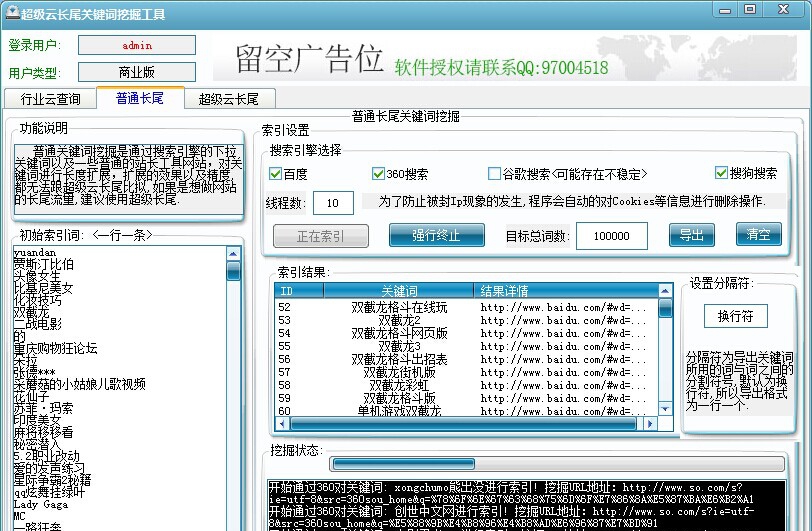
Task: Click the 清空 clear button
Action: point(758,235)
